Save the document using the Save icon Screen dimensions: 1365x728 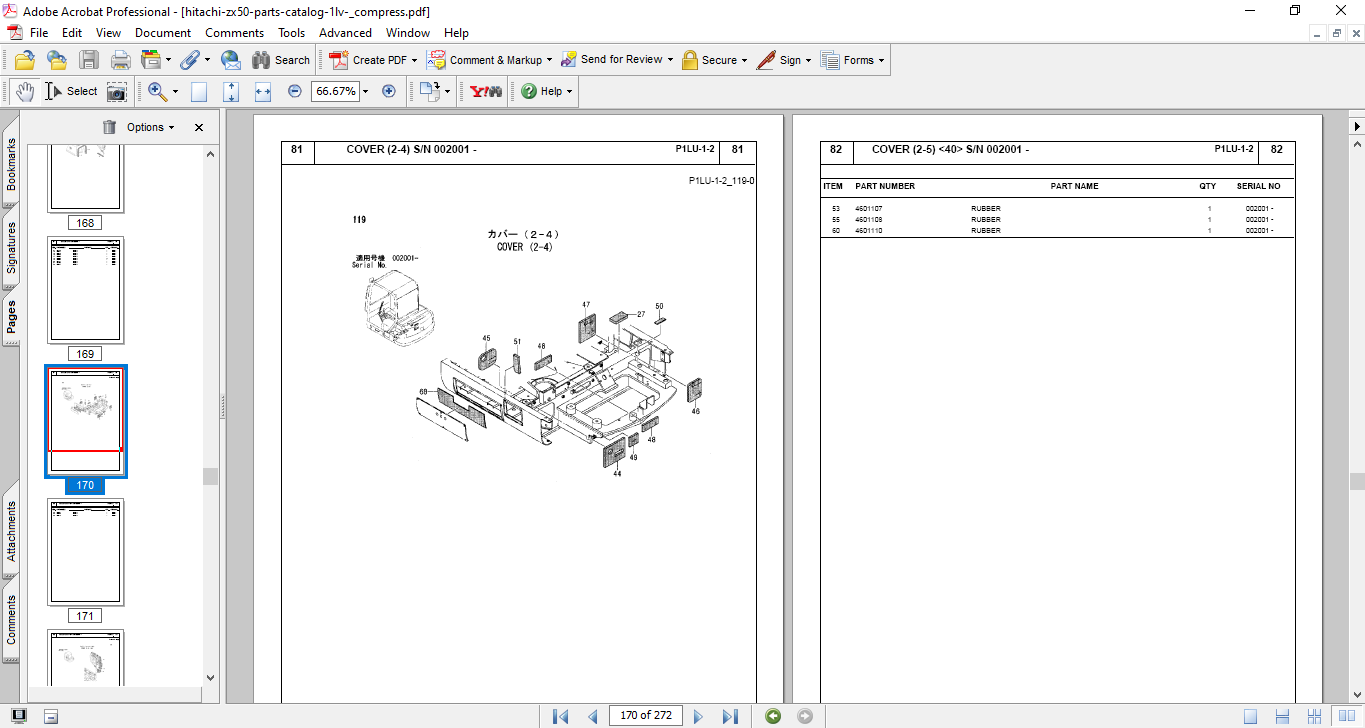pyautogui.click(x=89, y=59)
